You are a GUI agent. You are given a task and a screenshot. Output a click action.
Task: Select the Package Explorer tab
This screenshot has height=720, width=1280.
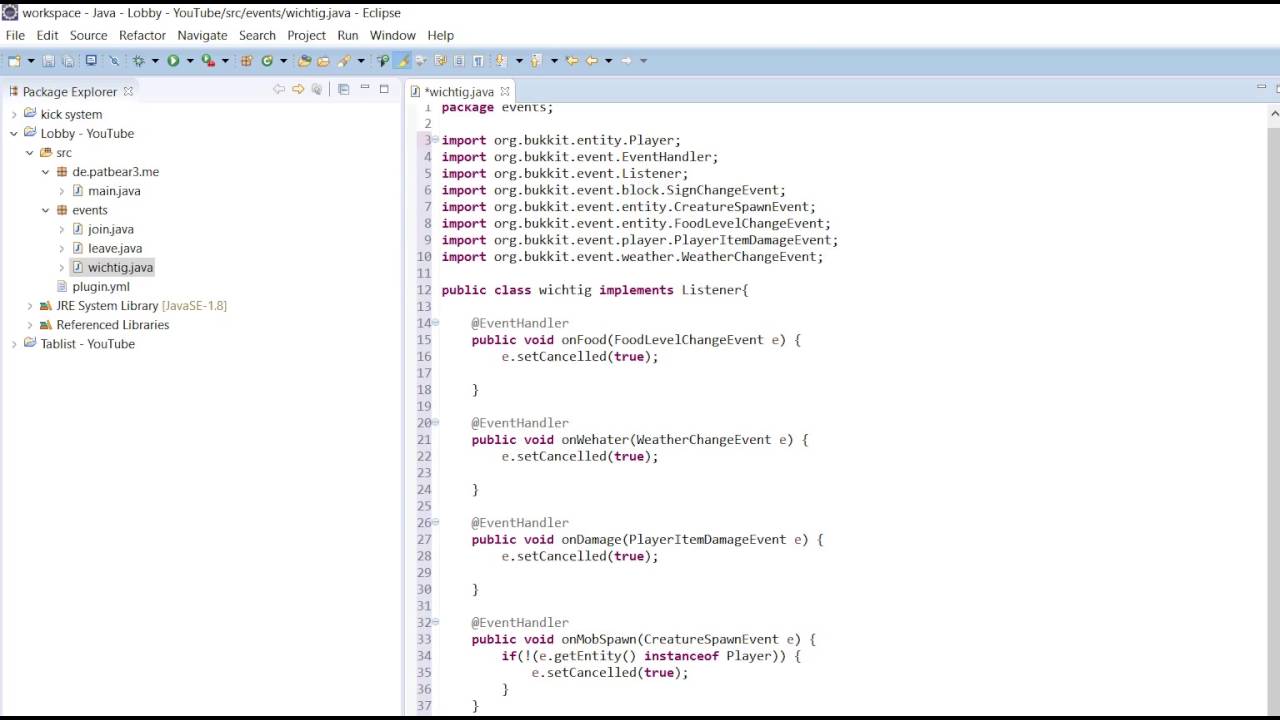coord(70,91)
